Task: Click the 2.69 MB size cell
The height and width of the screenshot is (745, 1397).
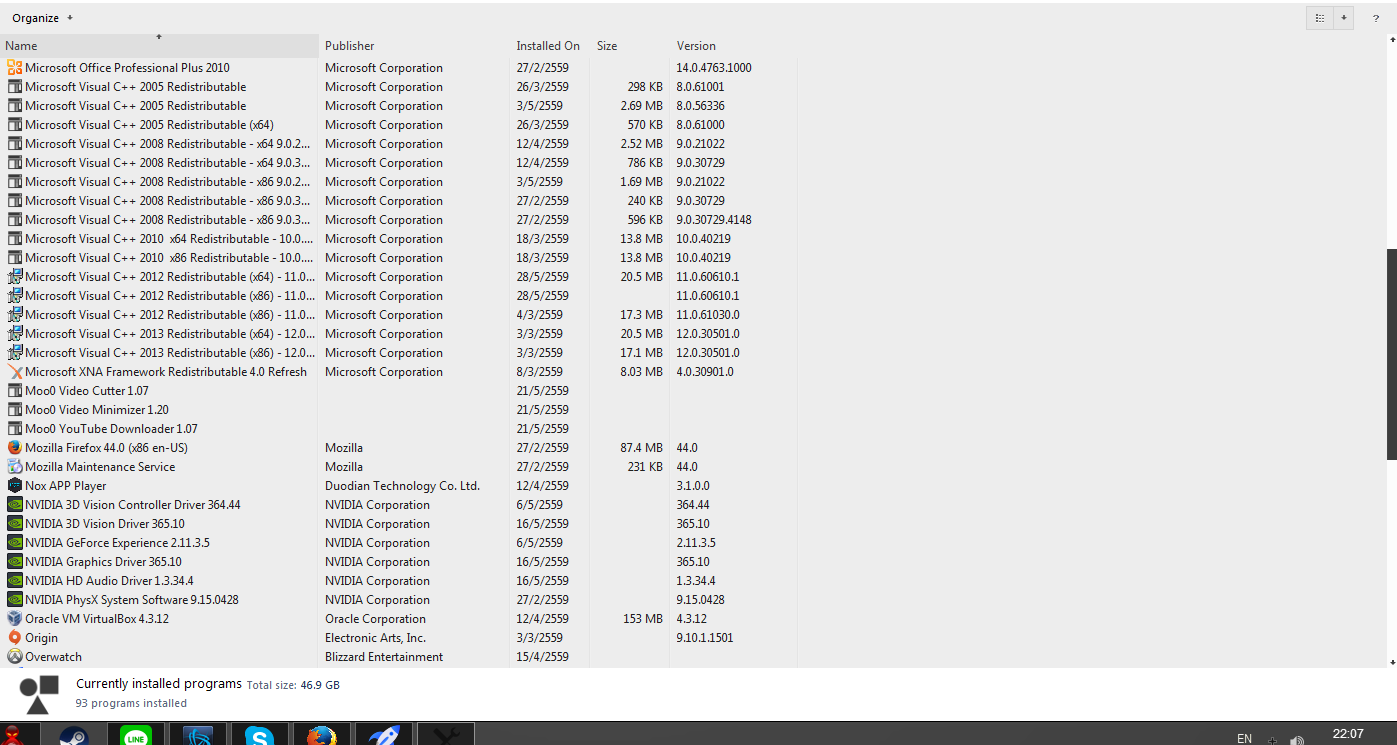Action: coord(641,106)
